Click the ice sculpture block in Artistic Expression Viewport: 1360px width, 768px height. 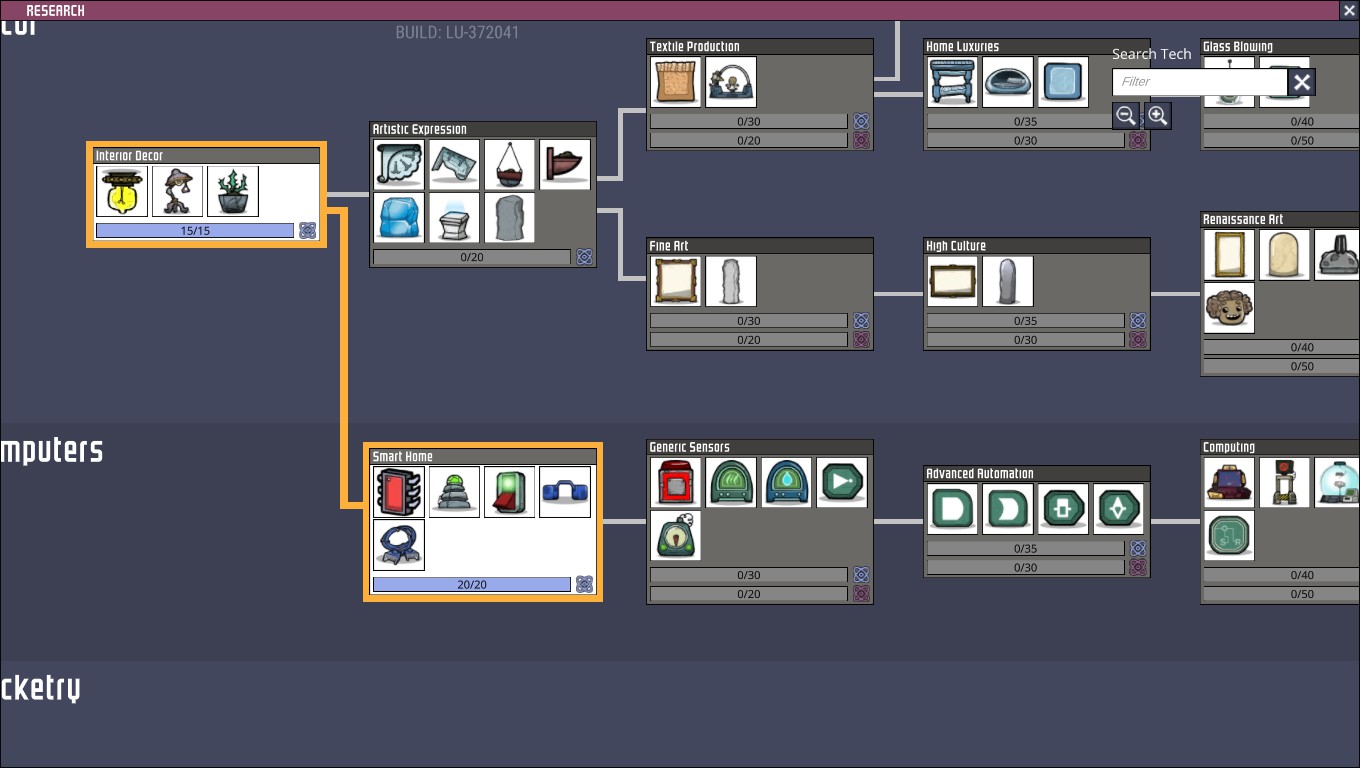click(399, 218)
